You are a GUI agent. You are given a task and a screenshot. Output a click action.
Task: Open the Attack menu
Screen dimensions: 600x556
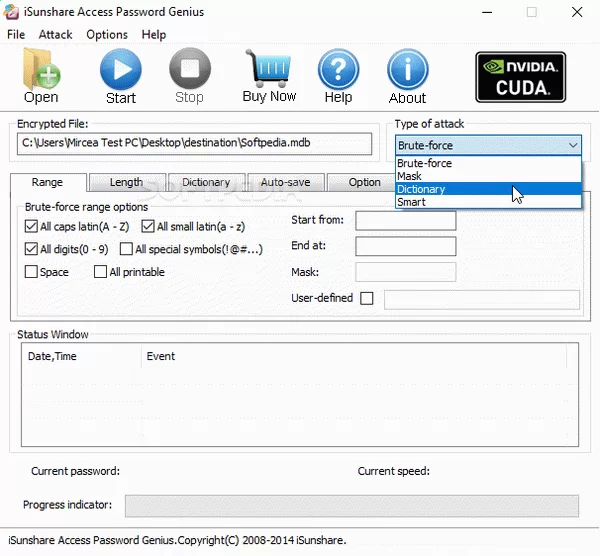[55, 34]
